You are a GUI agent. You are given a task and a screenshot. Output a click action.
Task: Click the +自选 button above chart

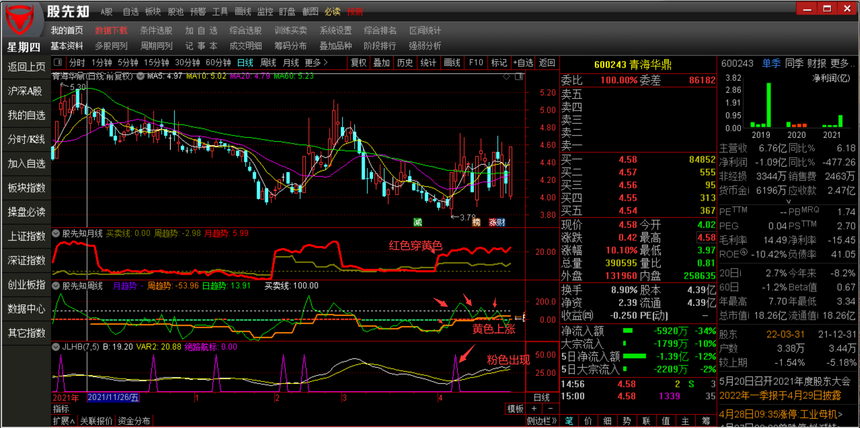click(x=523, y=63)
